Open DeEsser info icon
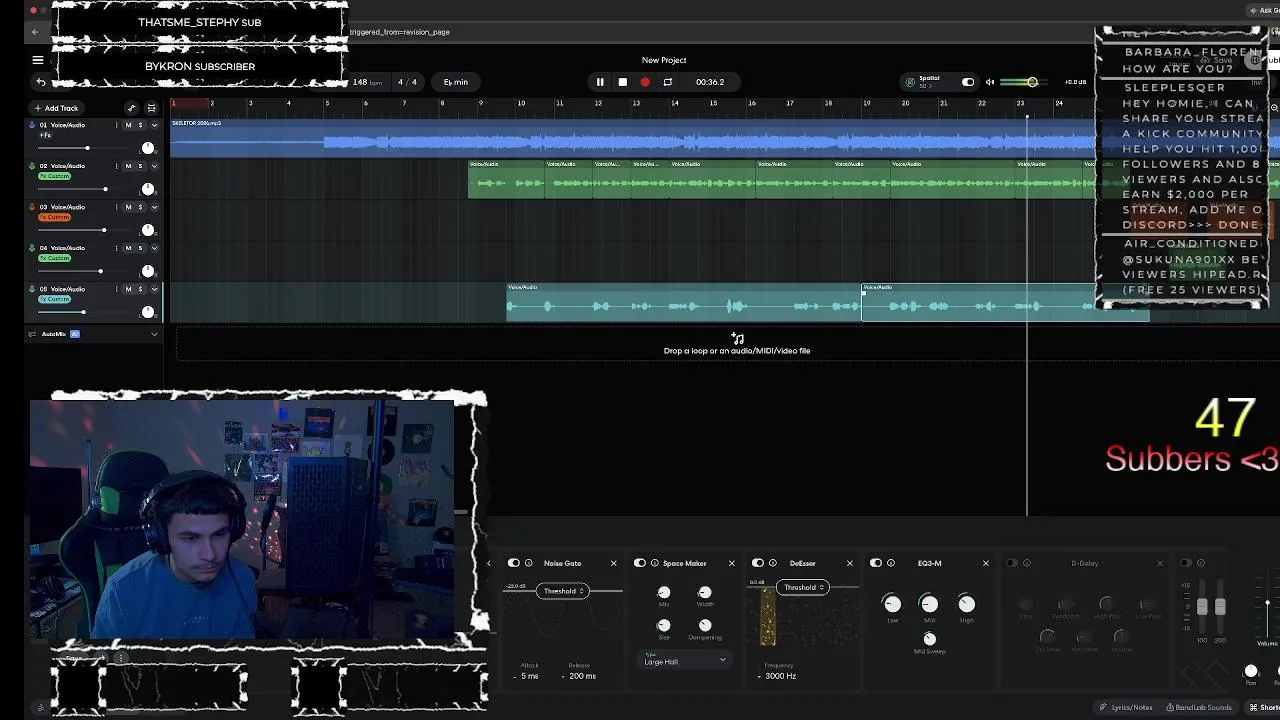 click(773, 563)
